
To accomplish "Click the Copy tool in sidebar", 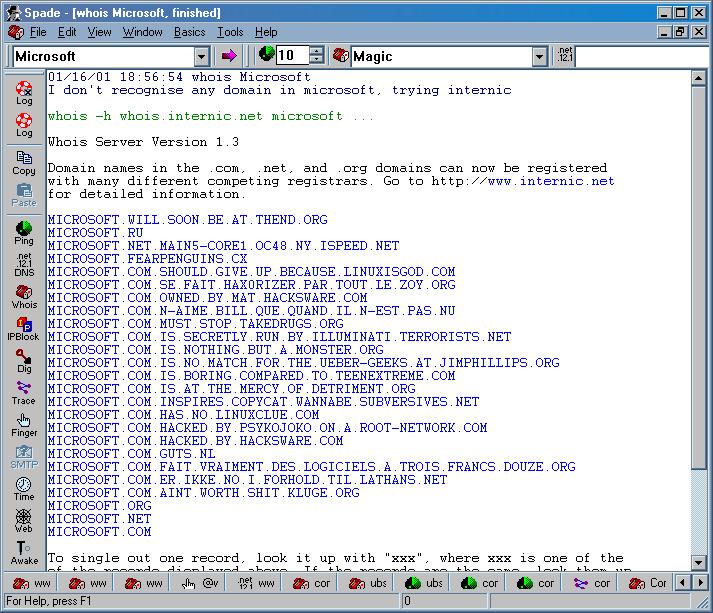I will click(x=24, y=163).
